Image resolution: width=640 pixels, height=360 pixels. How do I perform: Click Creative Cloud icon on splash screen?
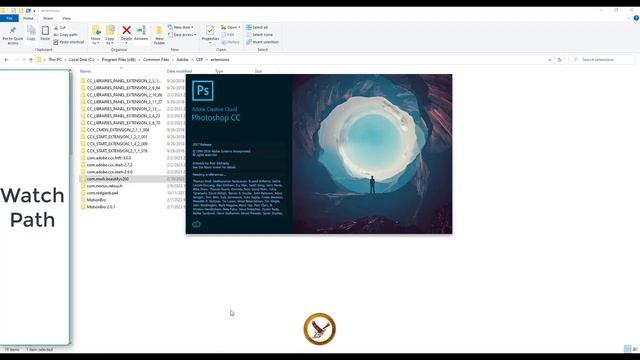tap(196, 224)
